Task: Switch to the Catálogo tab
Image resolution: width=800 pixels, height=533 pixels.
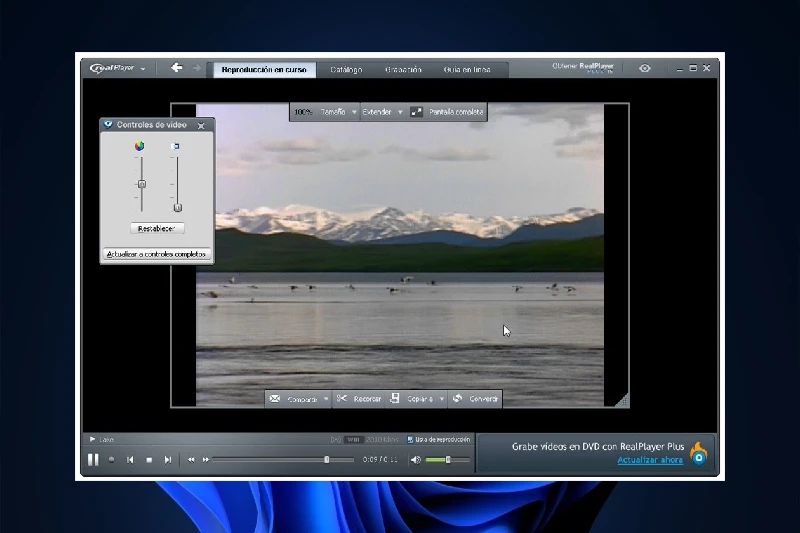Action: 346,70
